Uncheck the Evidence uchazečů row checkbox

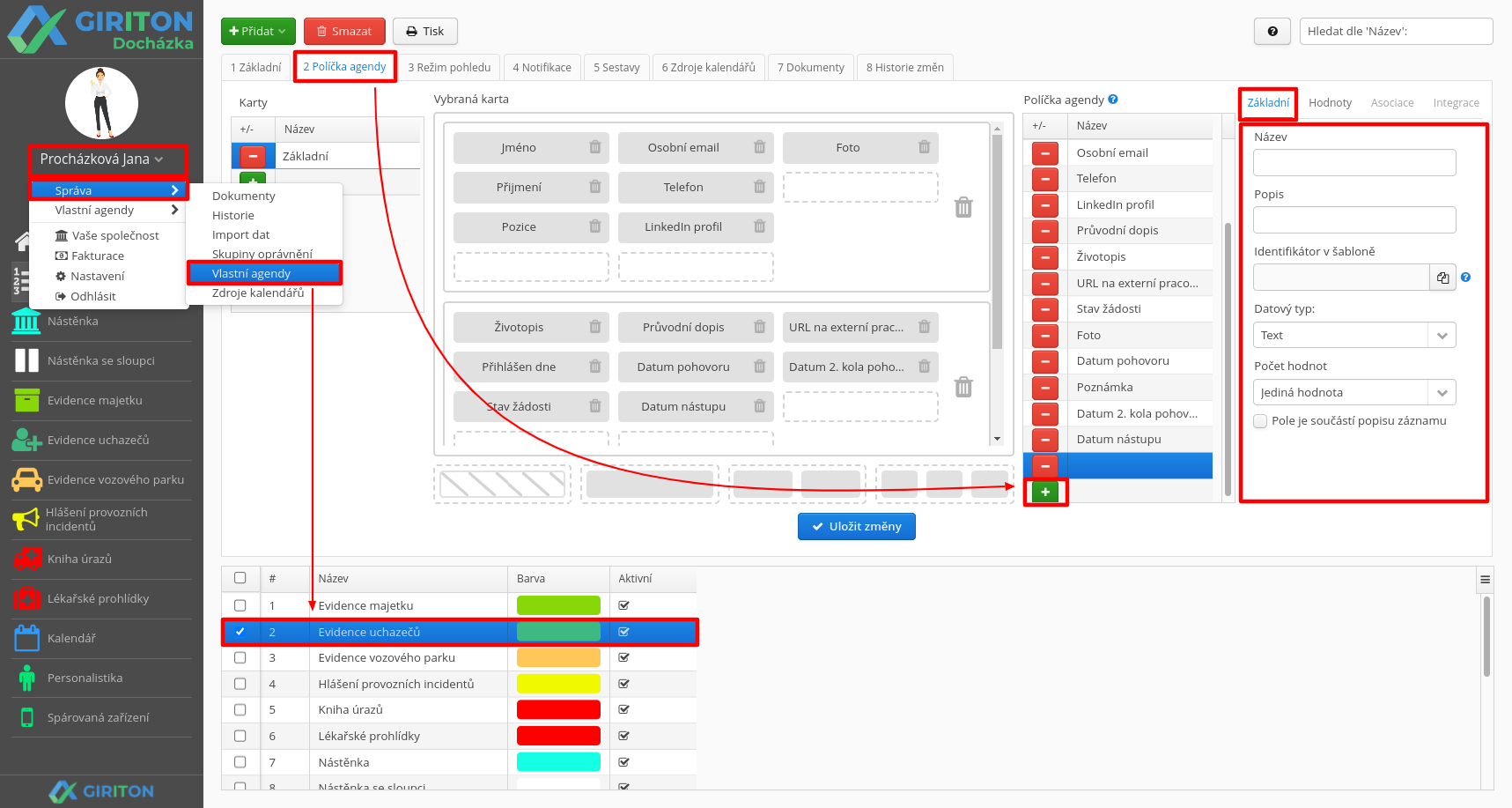[240, 632]
